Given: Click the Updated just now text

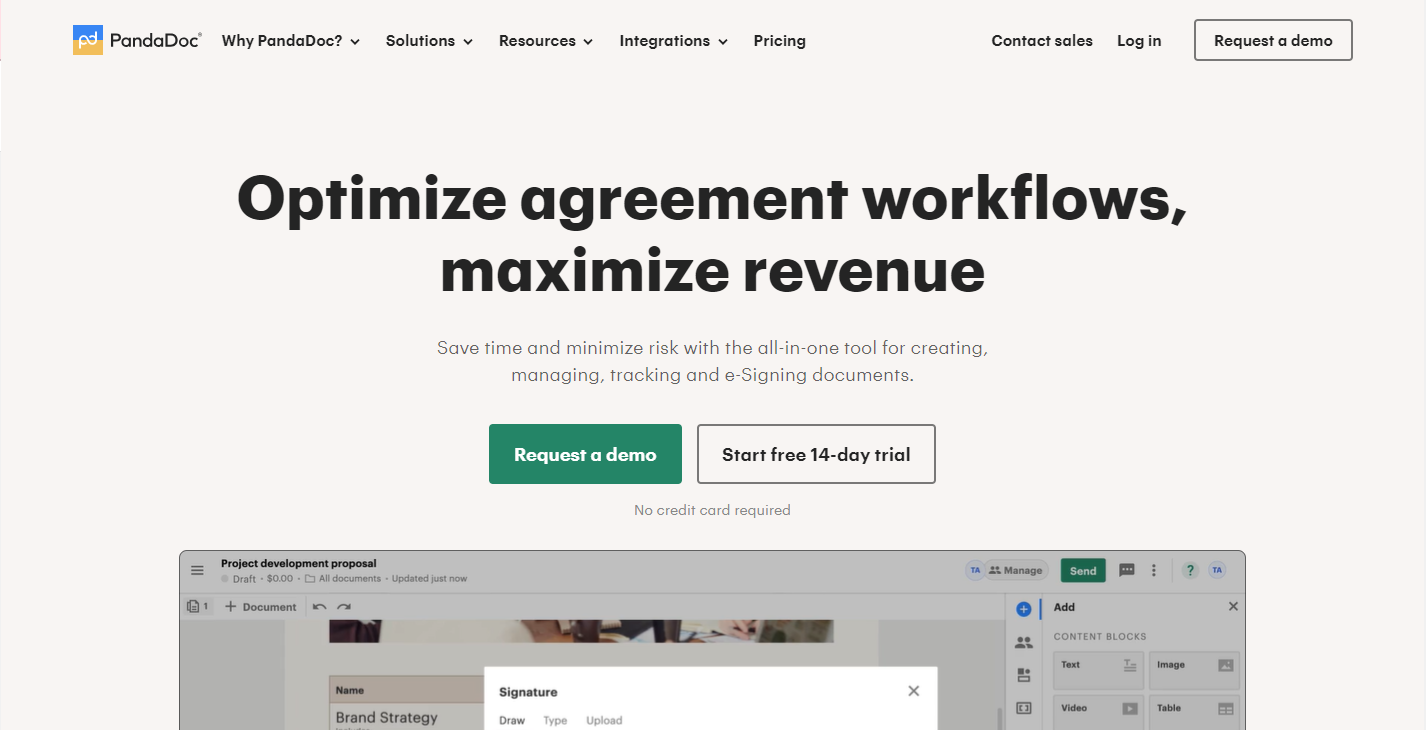Looking at the screenshot, I should point(429,579).
